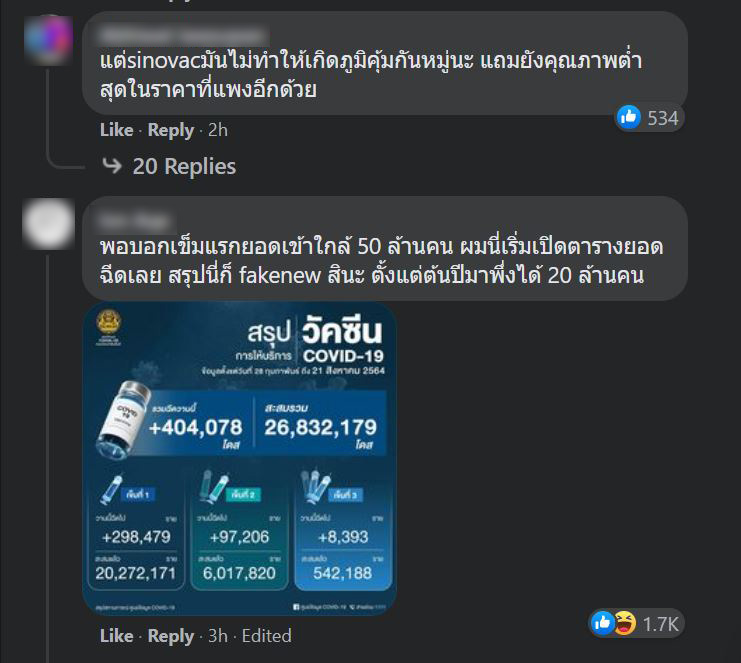Click the vaccine vial image in infographic
The image size is (741, 663).
pyautogui.click(x=124, y=420)
